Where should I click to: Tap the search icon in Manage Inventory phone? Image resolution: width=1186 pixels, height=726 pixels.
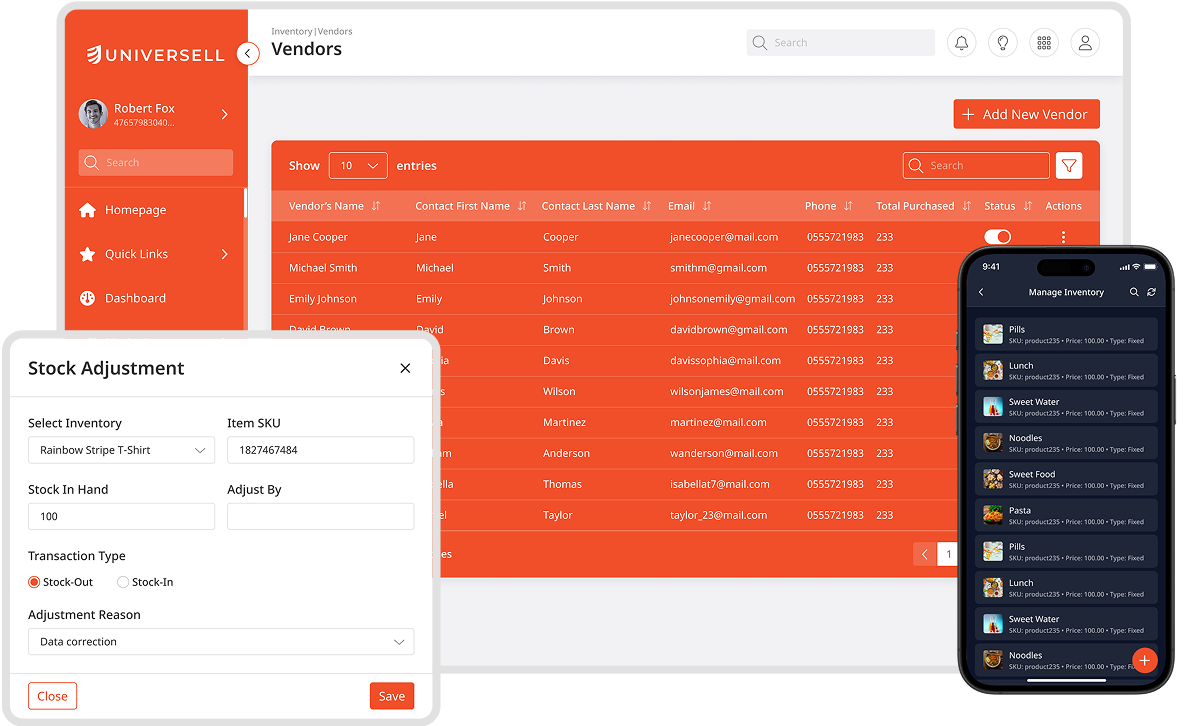(x=1134, y=292)
